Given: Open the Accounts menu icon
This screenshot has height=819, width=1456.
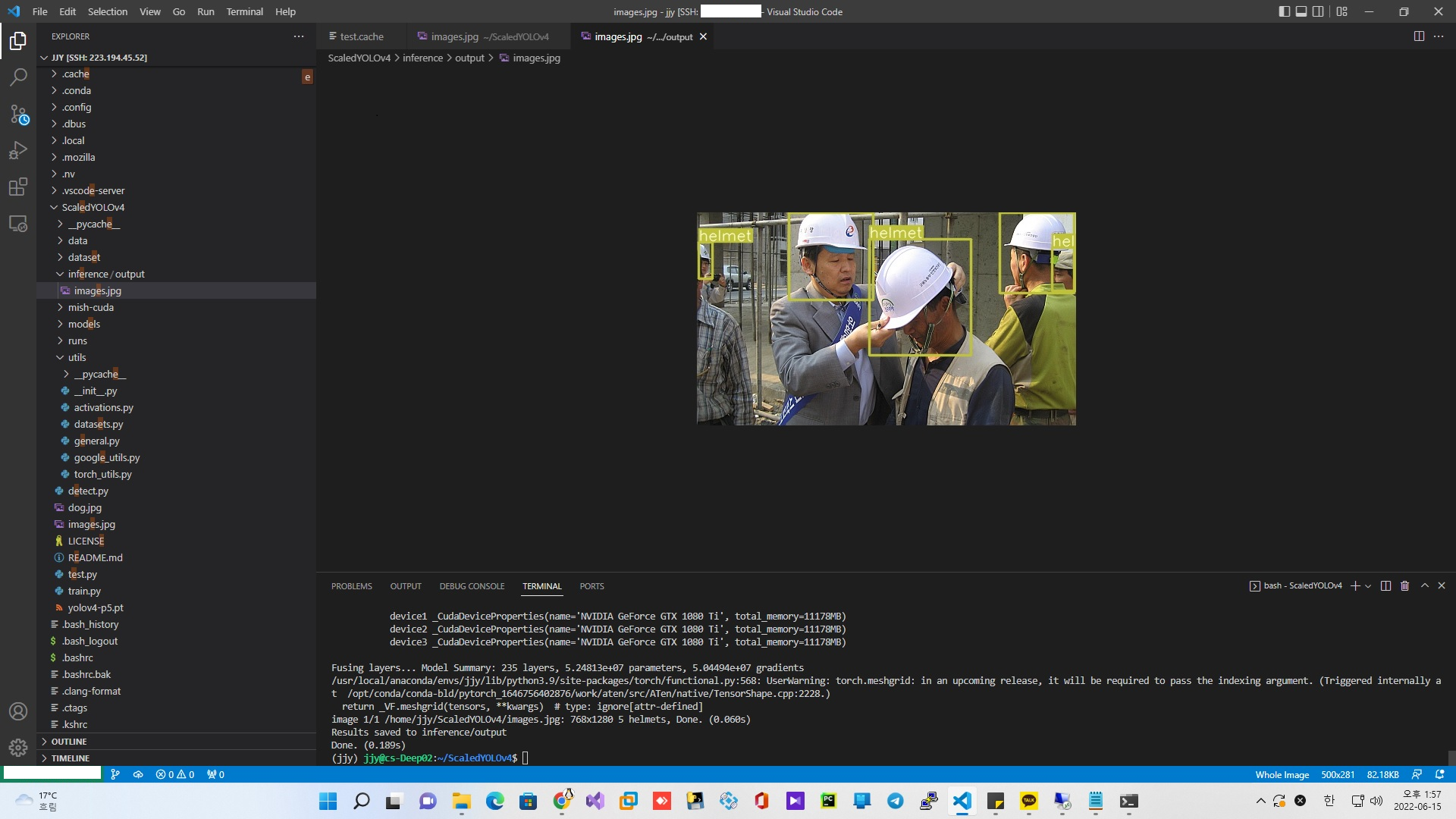Looking at the screenshot, I should coord(18,711).
